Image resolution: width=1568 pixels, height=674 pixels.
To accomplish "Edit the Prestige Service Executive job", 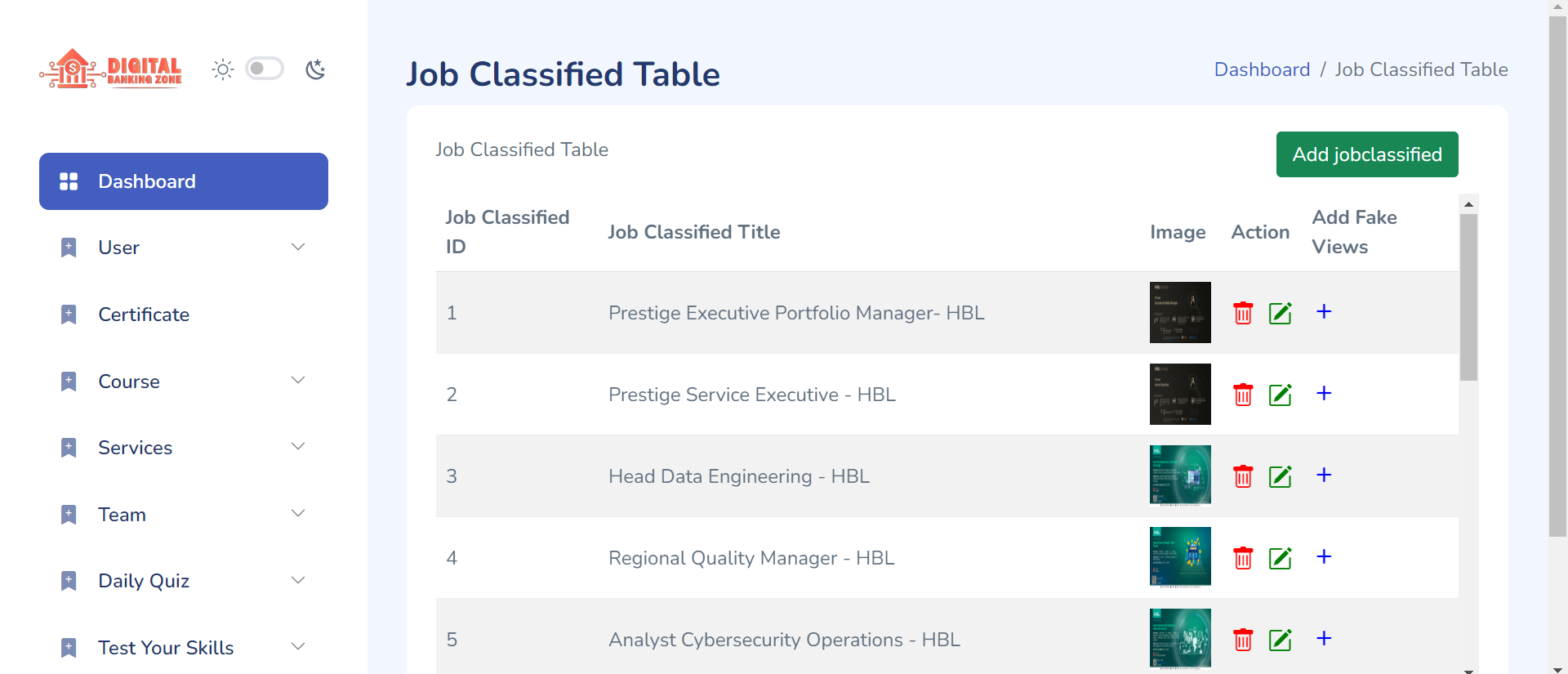I will pos(1280,395).
